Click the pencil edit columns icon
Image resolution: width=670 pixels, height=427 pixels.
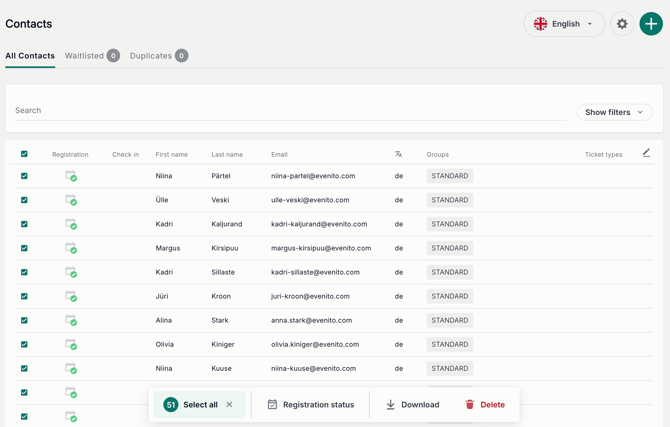pyautogui.click(x=646, y=153)
